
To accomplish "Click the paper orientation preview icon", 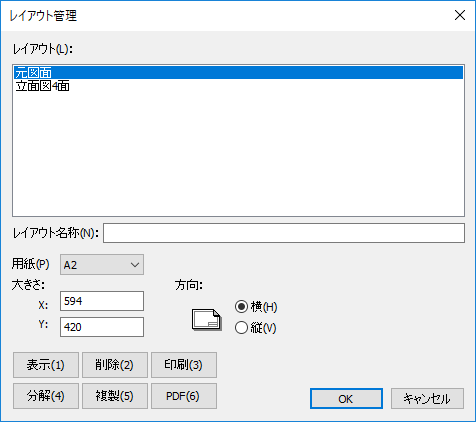I will pyautogui.click(x=207, y=320).
